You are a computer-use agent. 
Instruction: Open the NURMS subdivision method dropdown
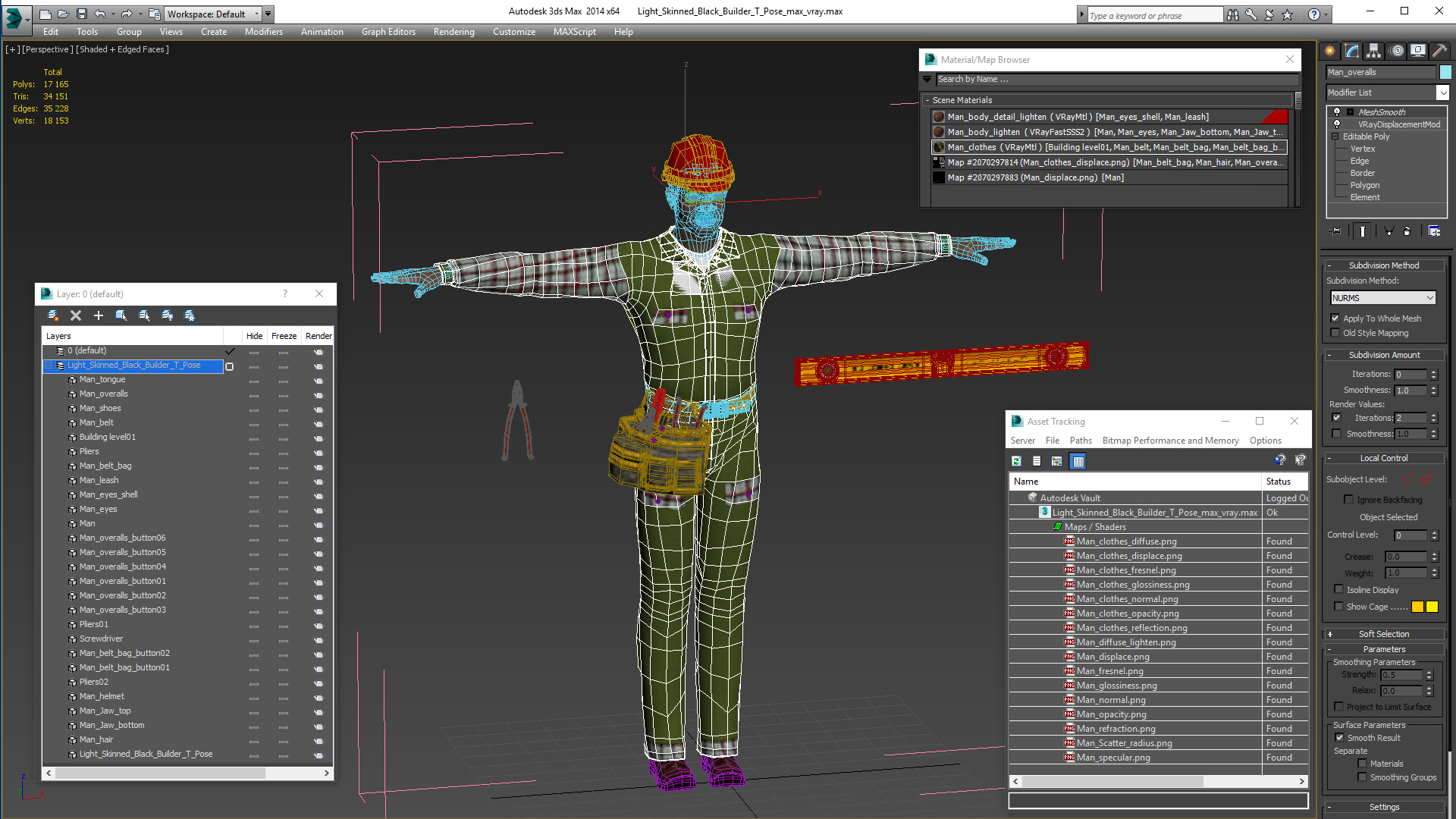(x=1383, y=298)
